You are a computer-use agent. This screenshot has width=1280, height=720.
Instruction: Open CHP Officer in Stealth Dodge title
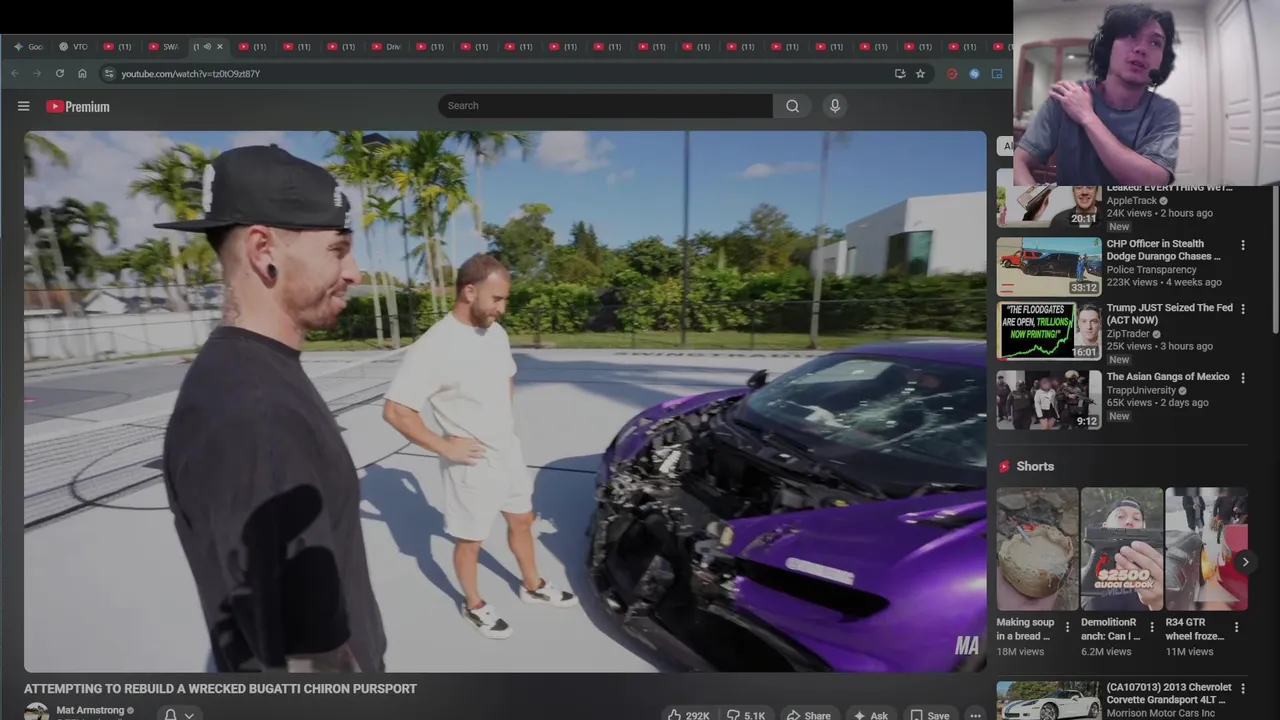click(1163, 250)
